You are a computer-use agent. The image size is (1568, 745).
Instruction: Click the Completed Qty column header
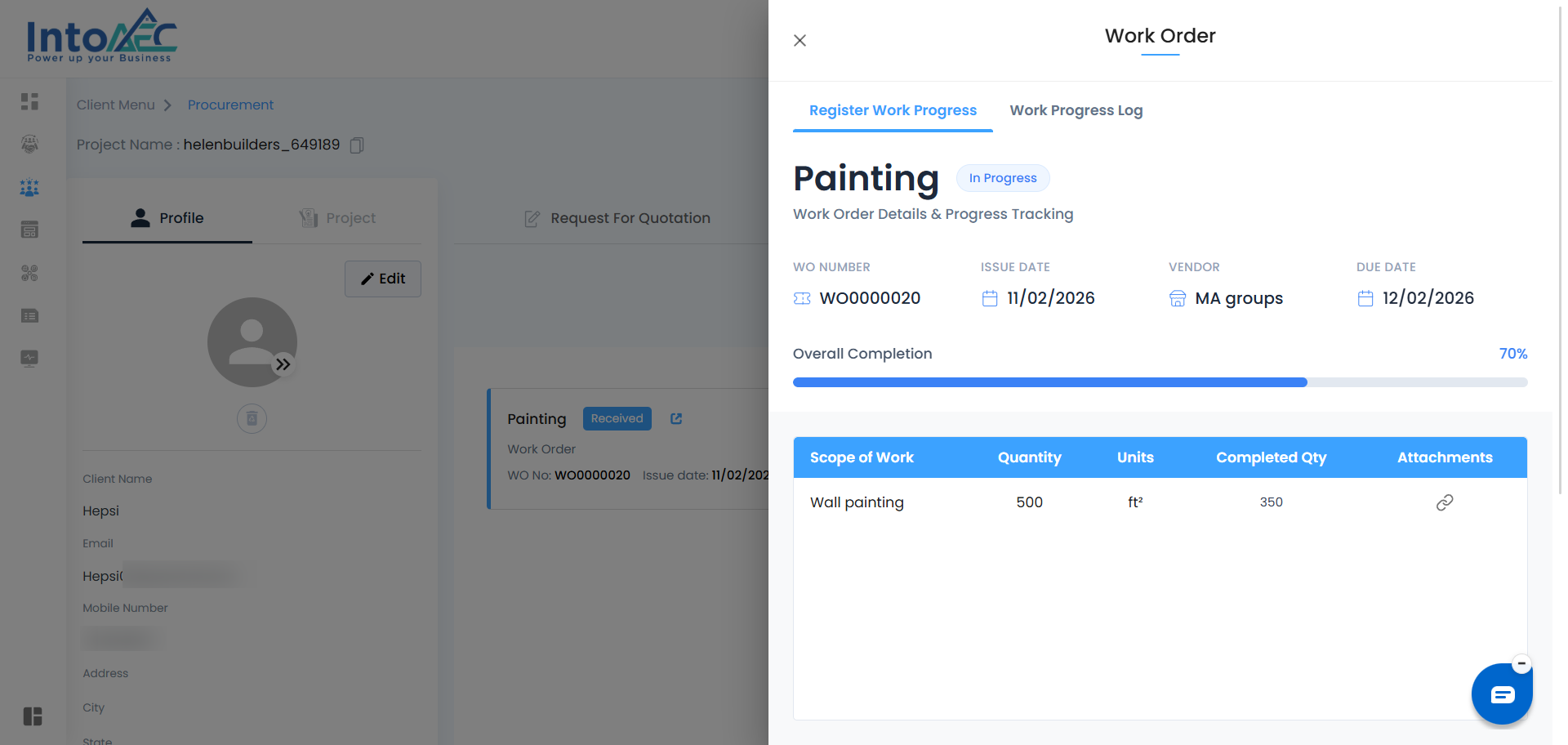(1271, 457)
